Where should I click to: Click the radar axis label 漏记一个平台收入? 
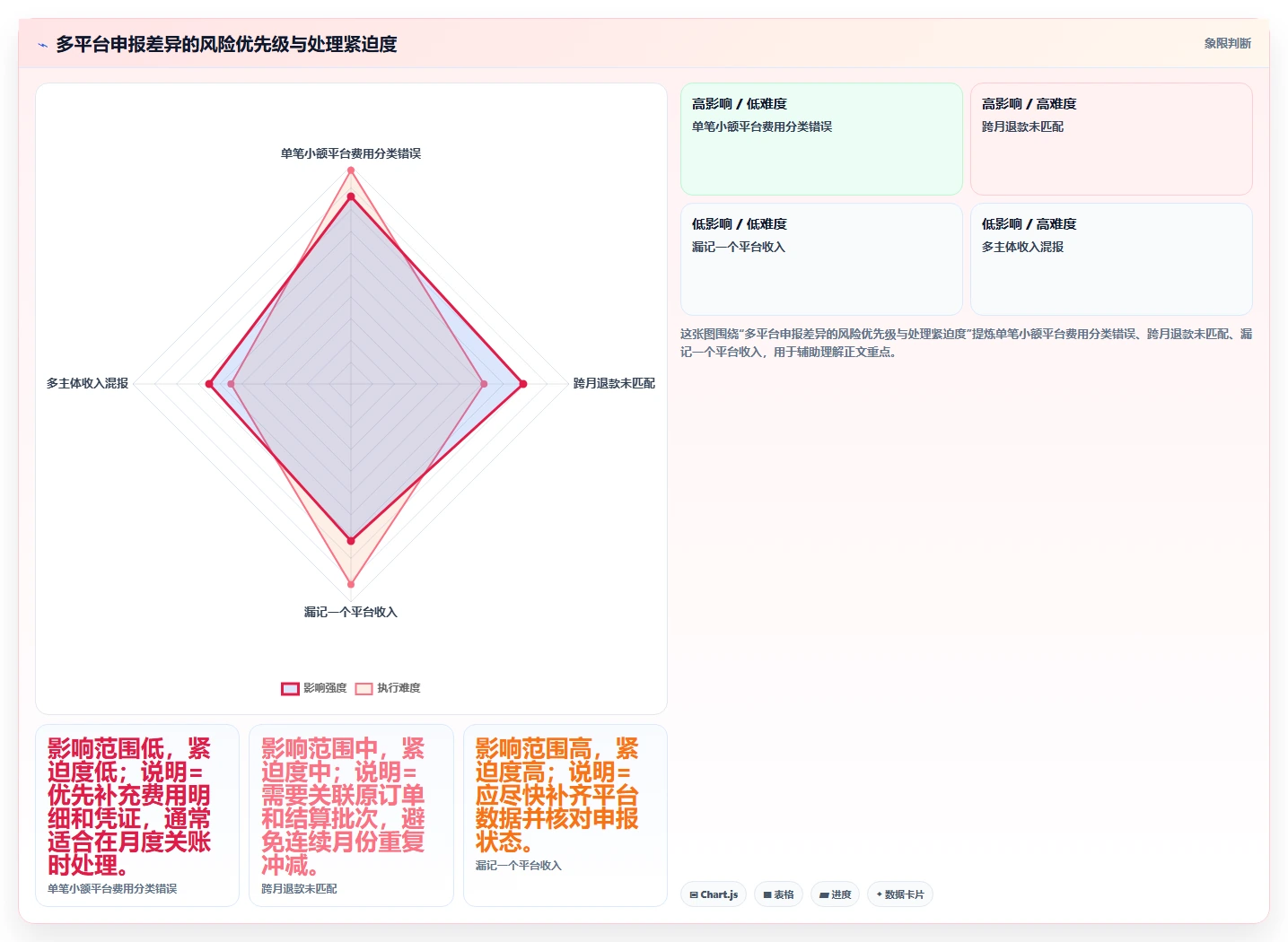pos(351,612)
